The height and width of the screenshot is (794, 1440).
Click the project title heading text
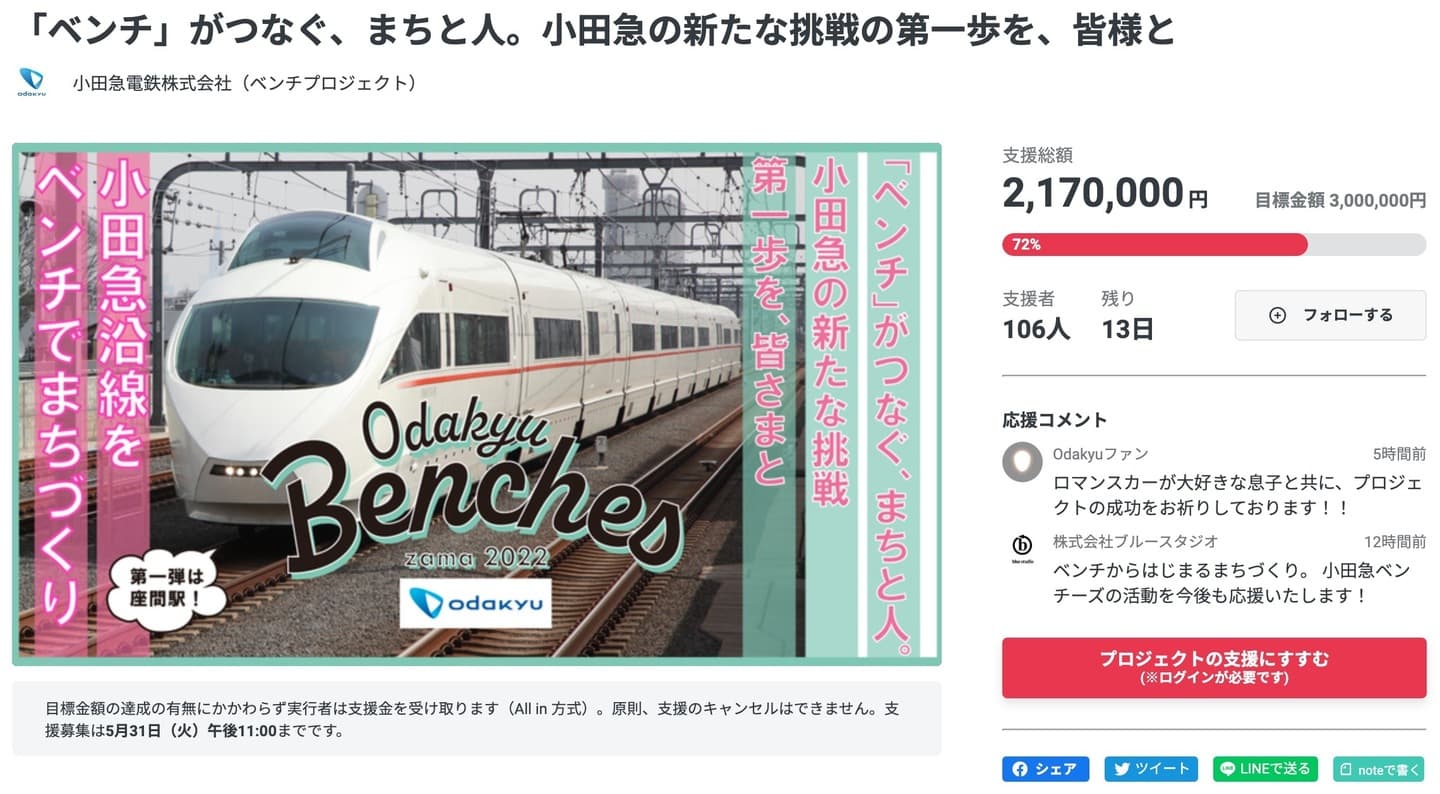(598, 30)
